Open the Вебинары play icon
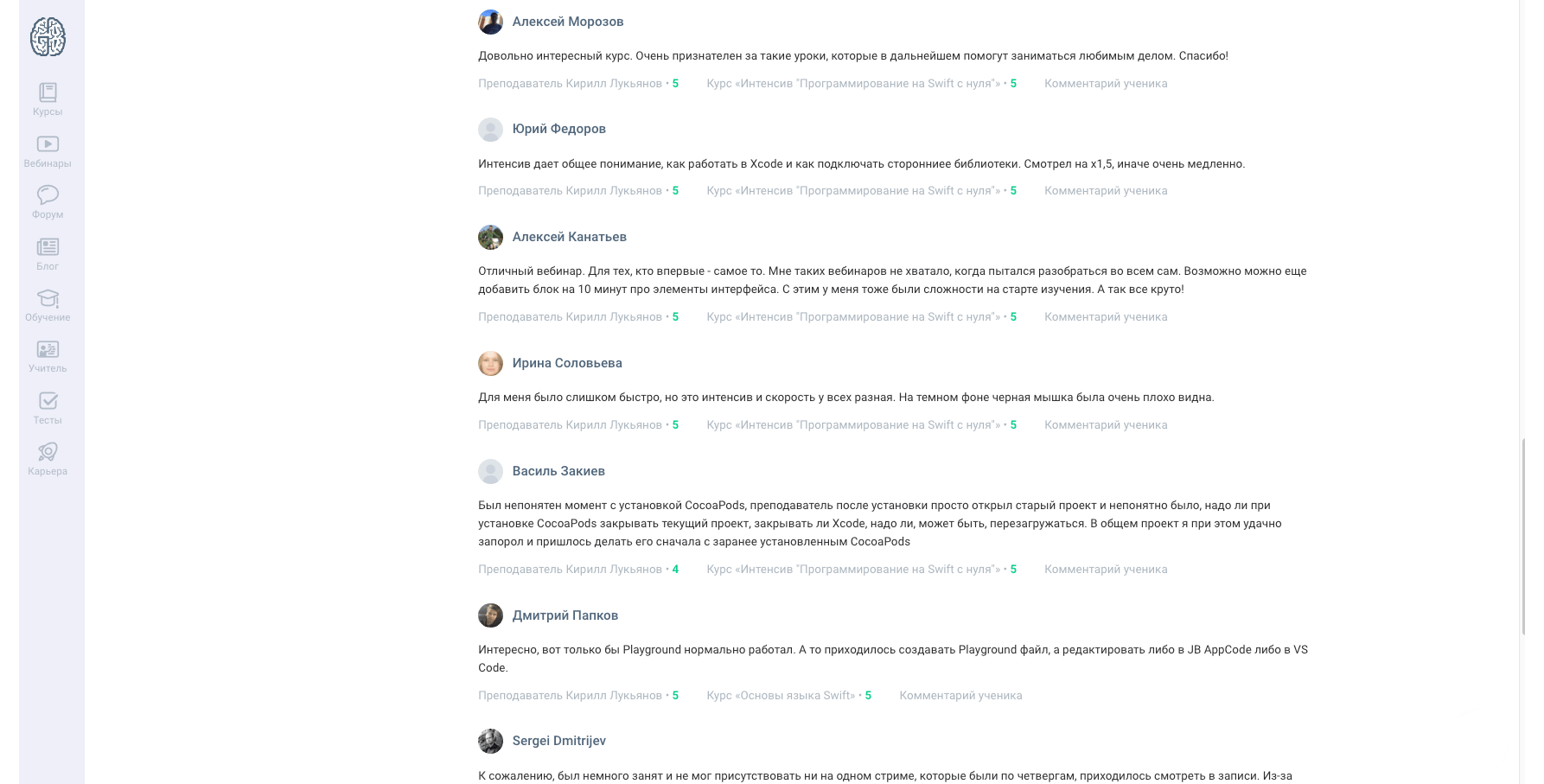The width and height of the screenshot is (1544, 784). click(x=48, y=143)
